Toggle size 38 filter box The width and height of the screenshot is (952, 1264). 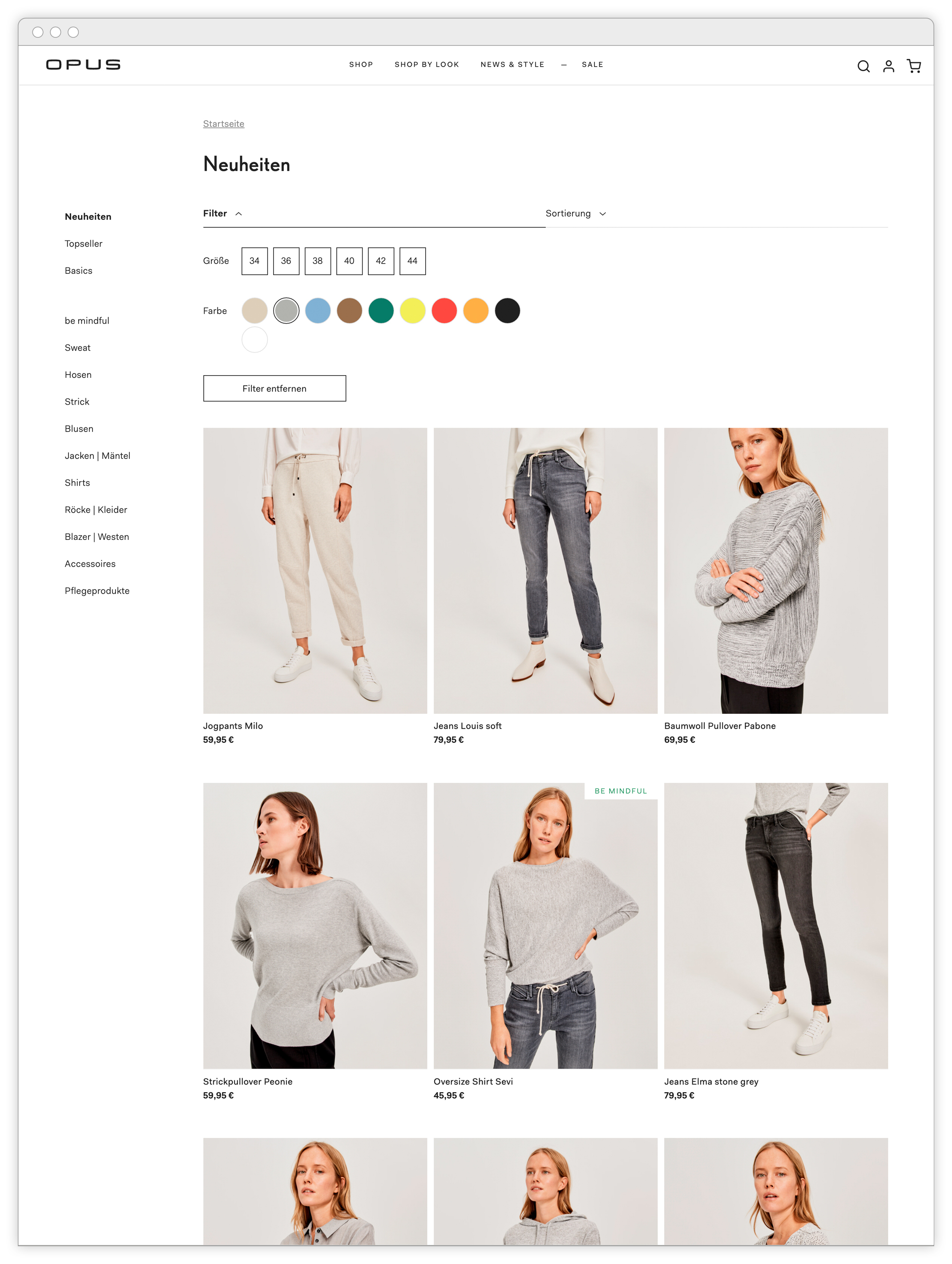pos(318,260)
